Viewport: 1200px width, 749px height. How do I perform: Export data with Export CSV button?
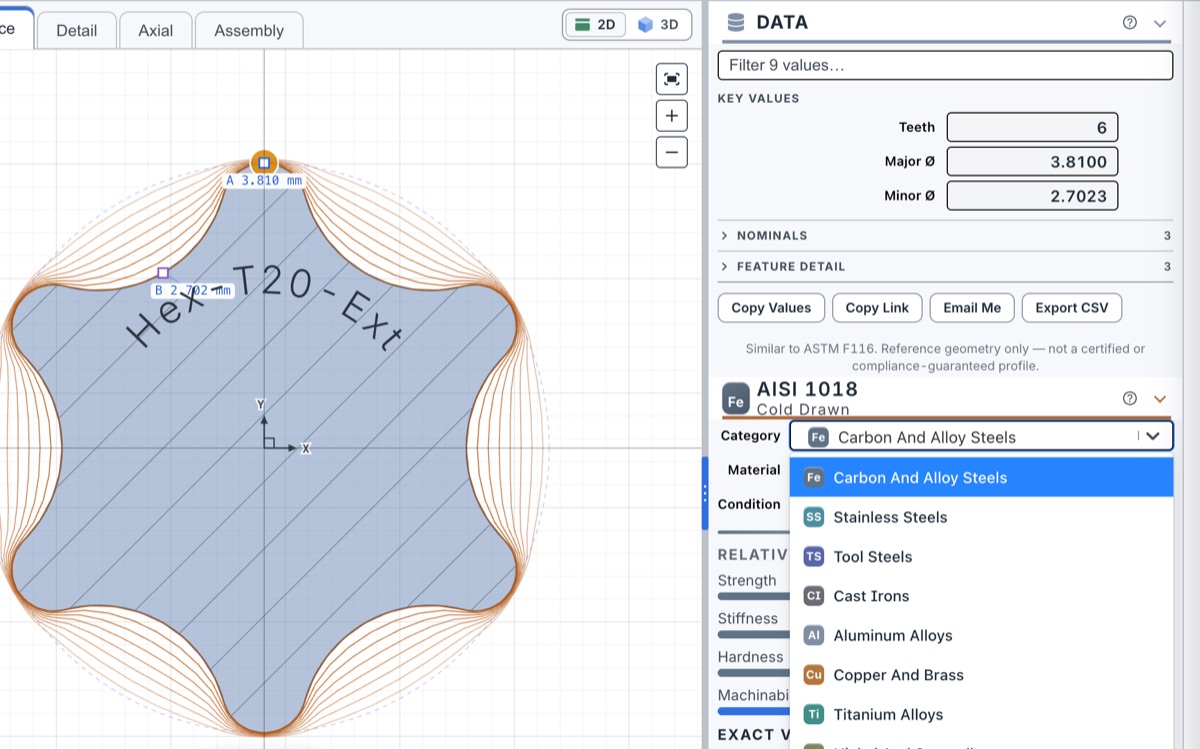(x=1072, y=308)
